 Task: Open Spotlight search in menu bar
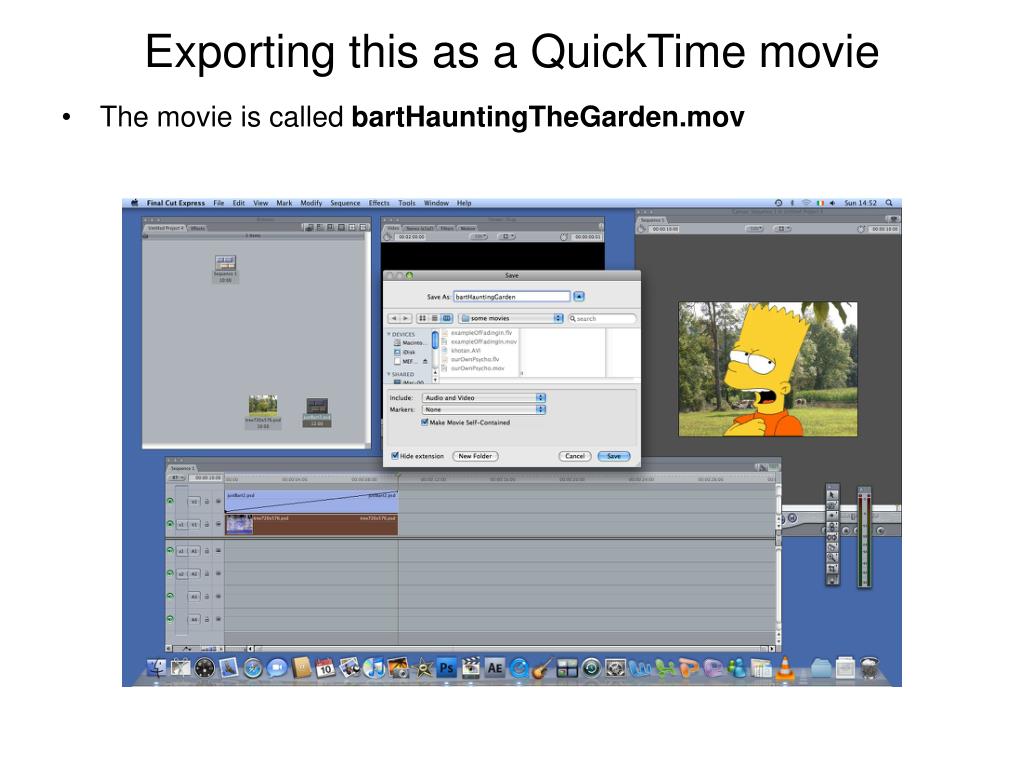[x=889, y=203]
